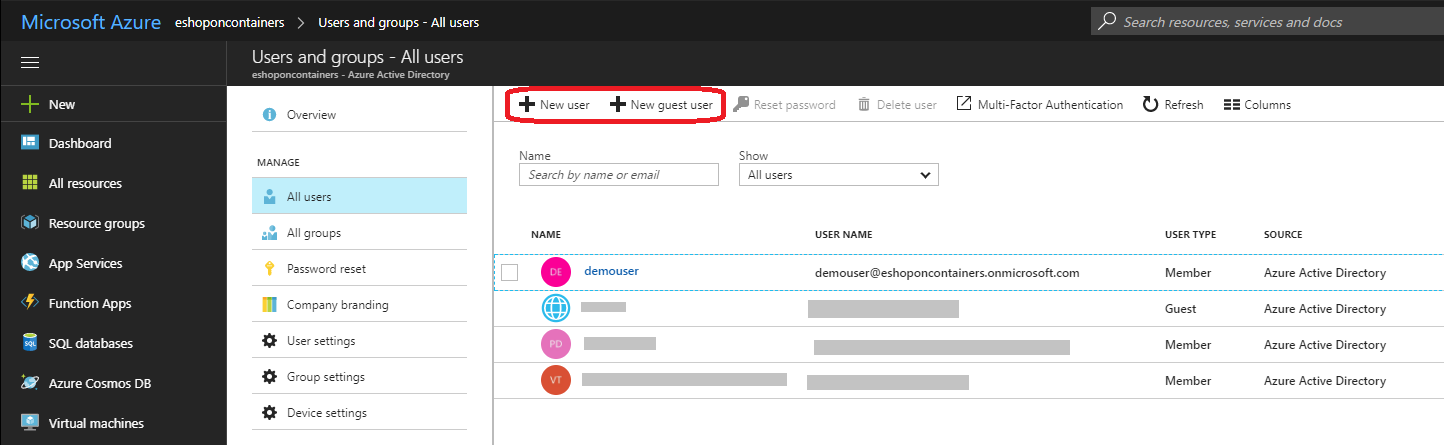Screen dimensions: 1444x445
Task: Click the Device settings gear icon
Action: click(269, 413)
